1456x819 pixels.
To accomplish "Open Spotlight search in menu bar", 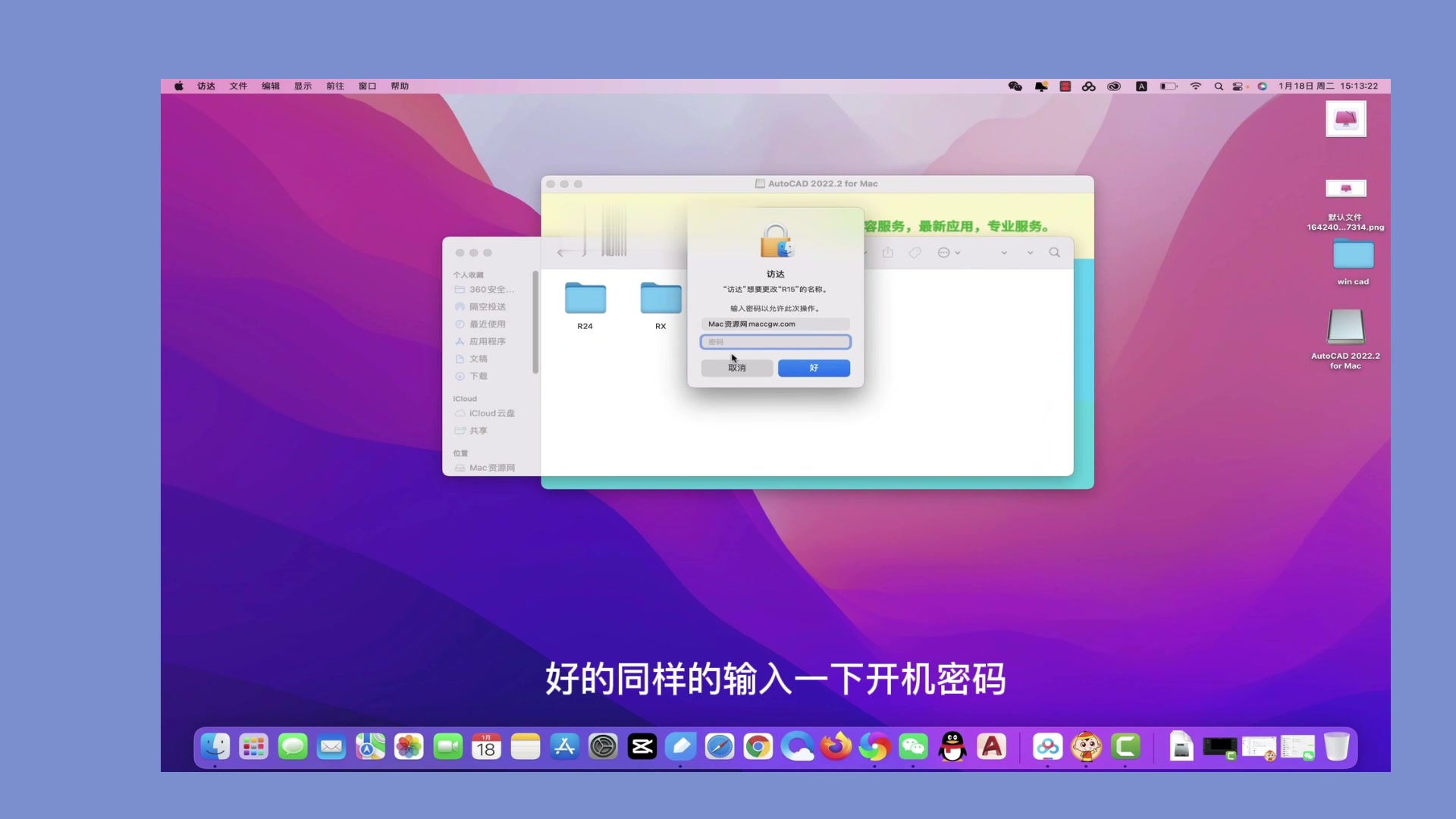I will [1219, 86].
